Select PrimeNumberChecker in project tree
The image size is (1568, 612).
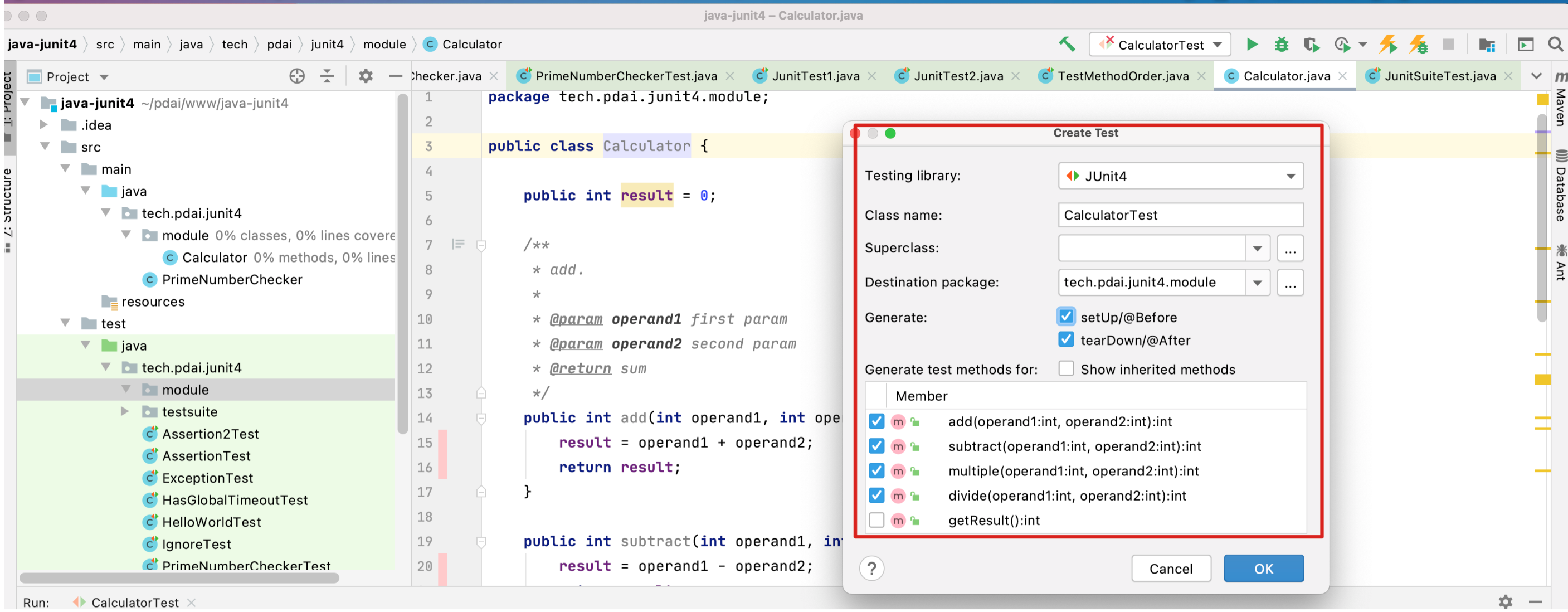(x=232, y=279)
